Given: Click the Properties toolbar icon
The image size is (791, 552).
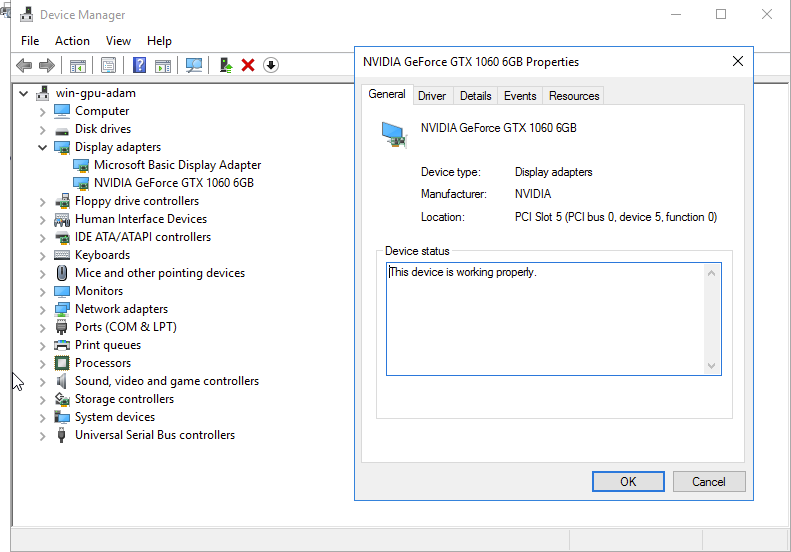Looking at the screenshot, I should point(108,65).
